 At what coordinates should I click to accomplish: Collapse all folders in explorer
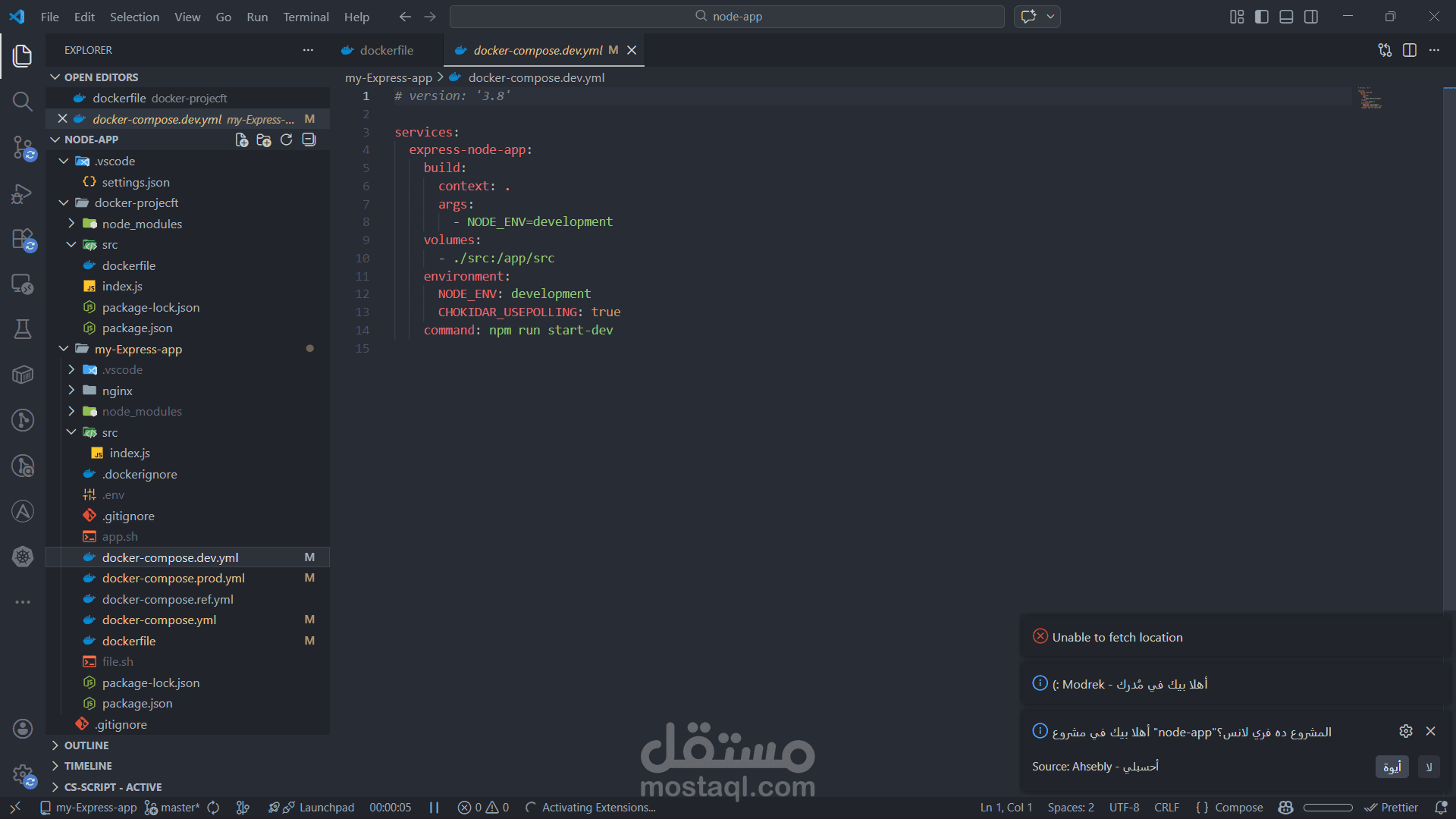[x=309, y=140]
